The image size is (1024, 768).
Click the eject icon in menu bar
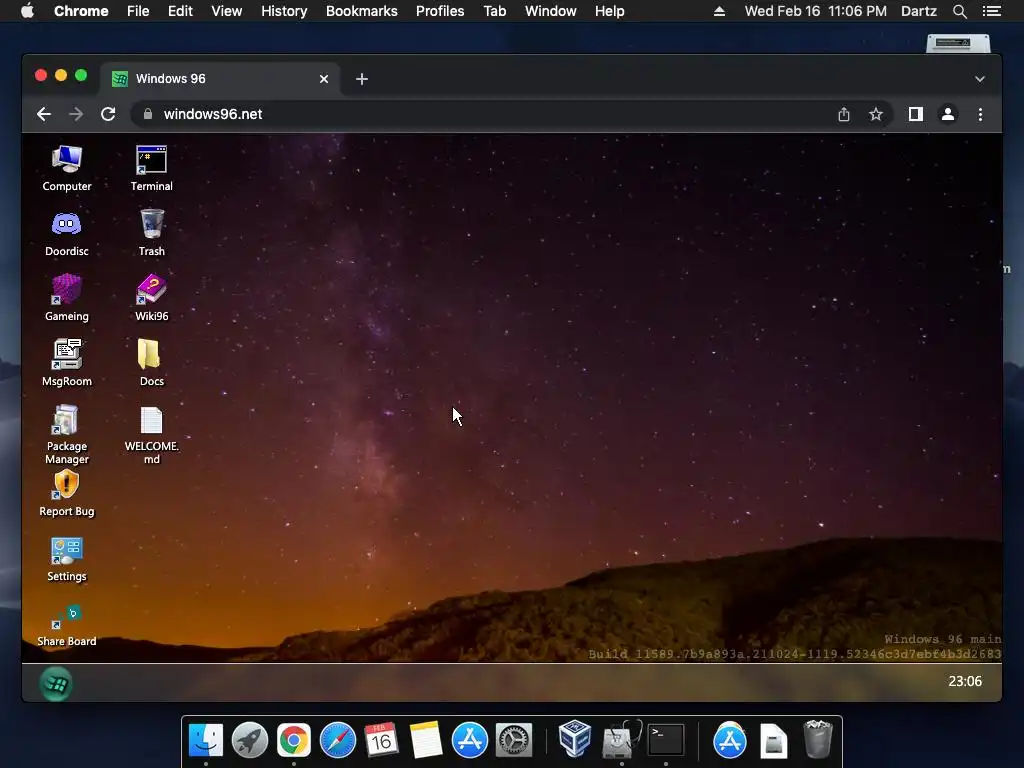[x=719, y=11]
